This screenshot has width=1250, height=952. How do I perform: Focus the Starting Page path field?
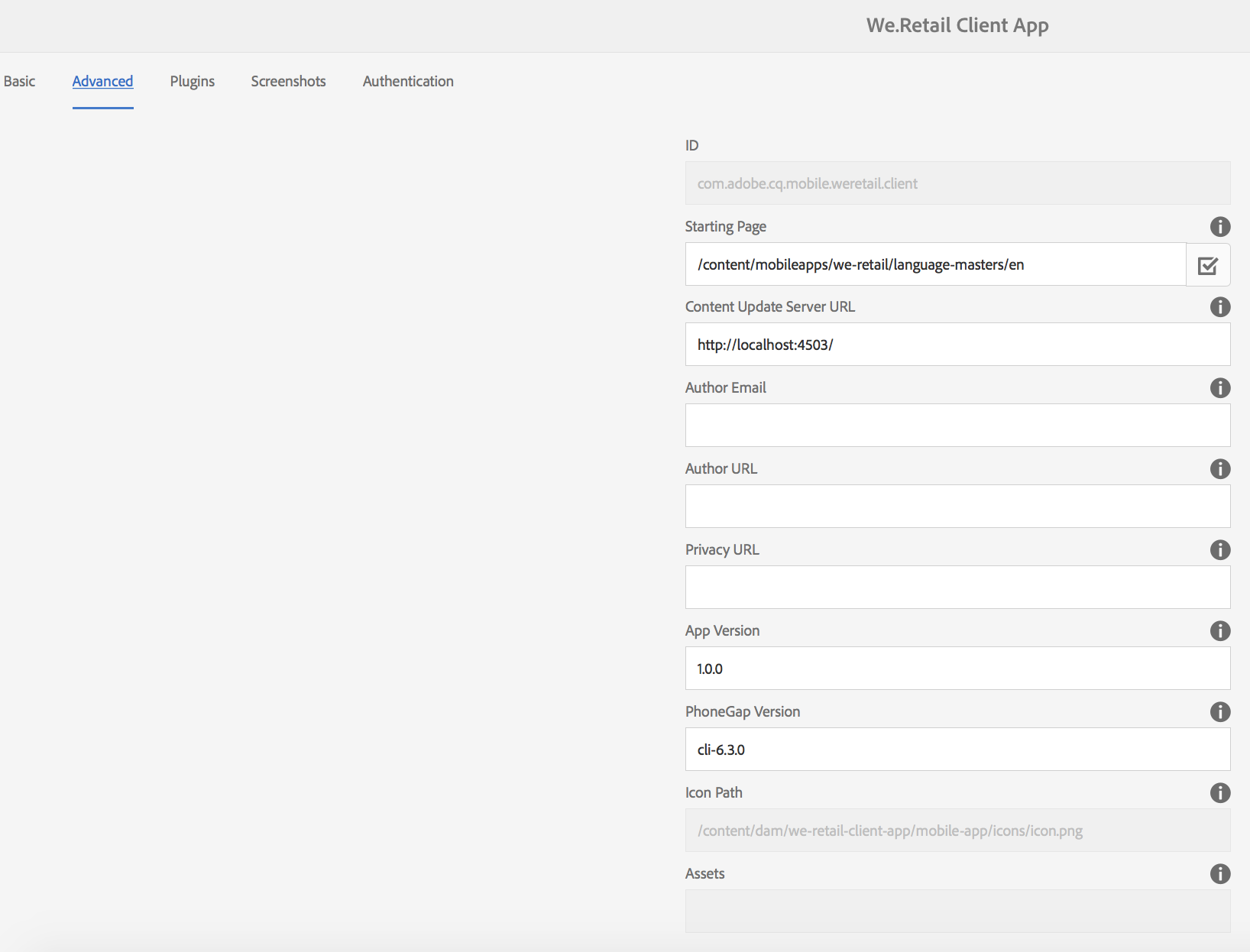935,264
